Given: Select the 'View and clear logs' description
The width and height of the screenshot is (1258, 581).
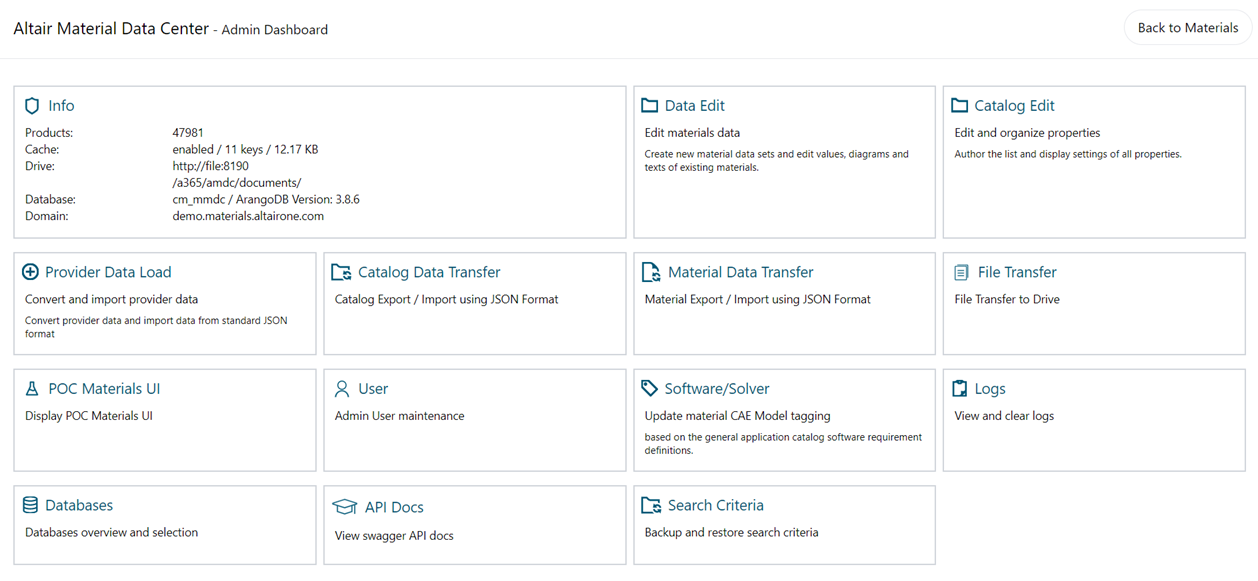Looking at the screenshot, I should pos(1004,416).
